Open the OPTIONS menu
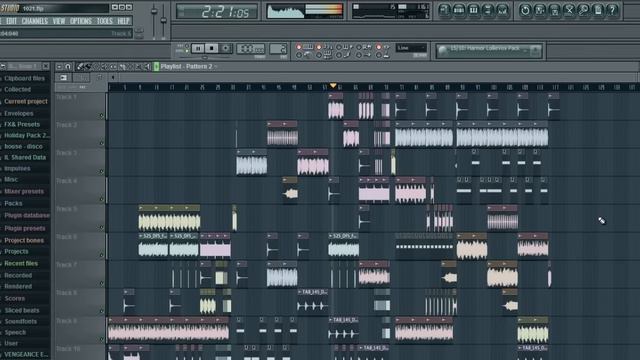The image size is (640, 360). click(80, 21)
